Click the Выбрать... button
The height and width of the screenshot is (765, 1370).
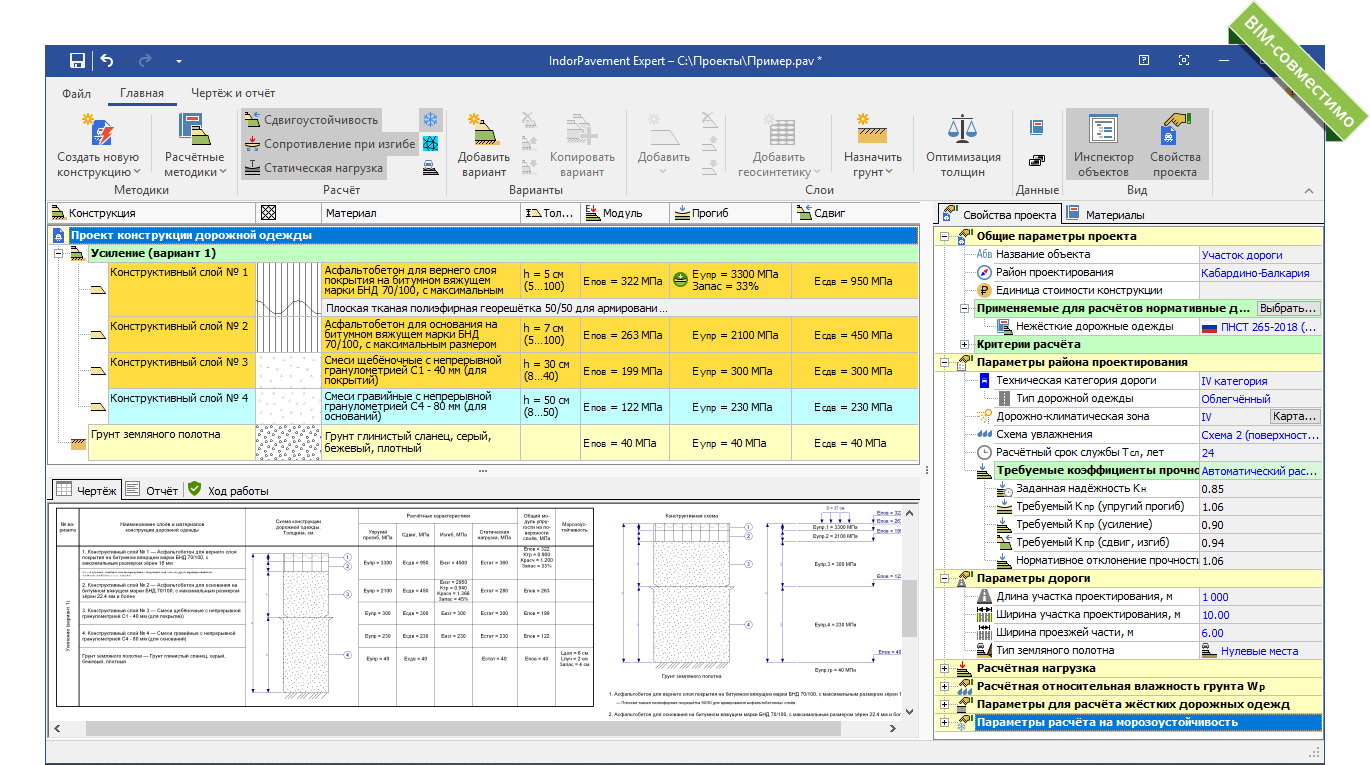tap(1288, 308)
